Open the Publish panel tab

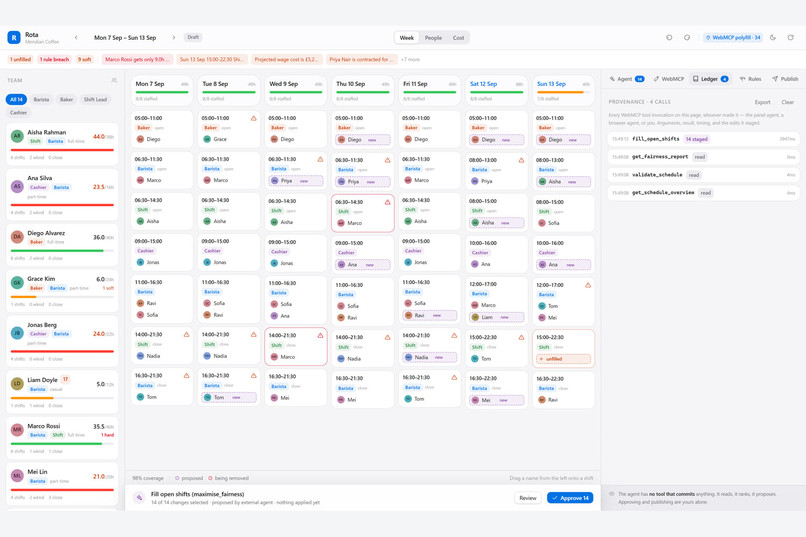click(785, 79)
